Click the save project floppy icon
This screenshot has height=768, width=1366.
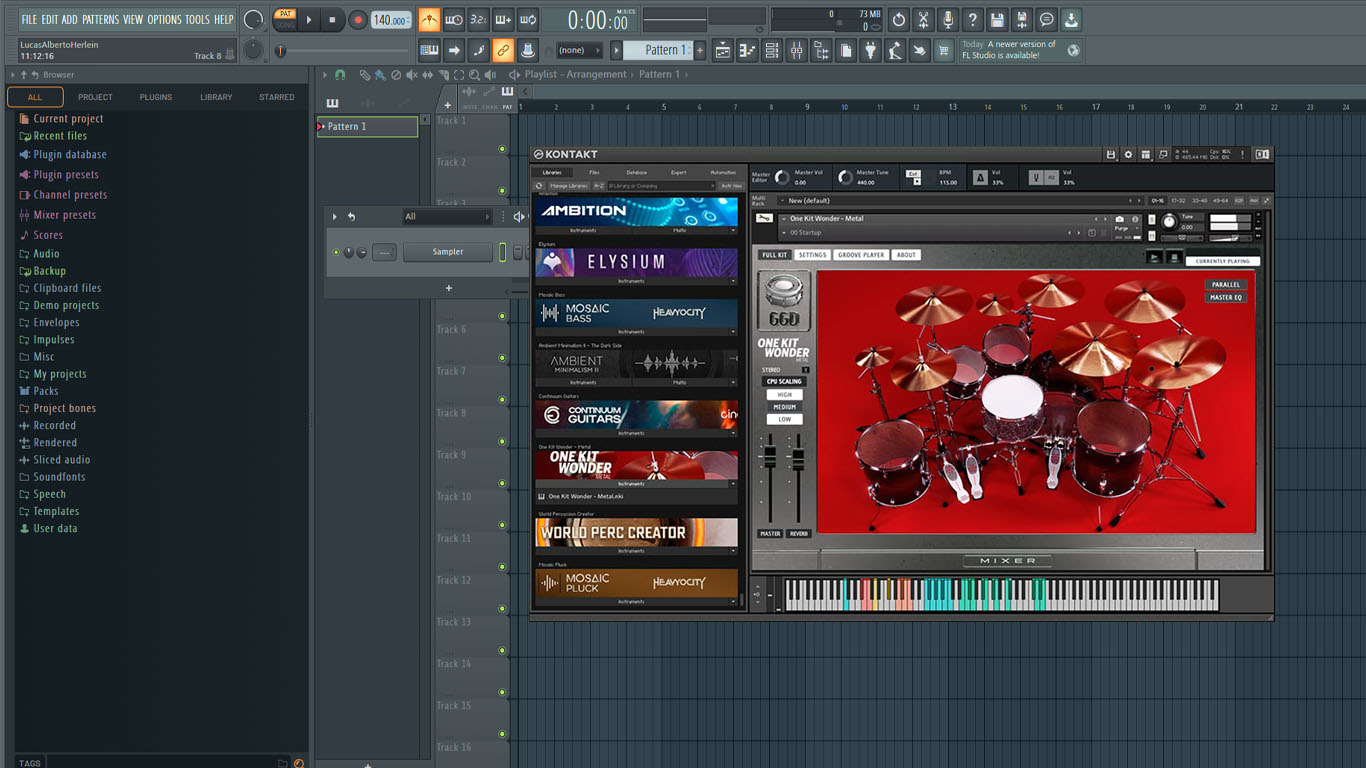tap(997, 20)
